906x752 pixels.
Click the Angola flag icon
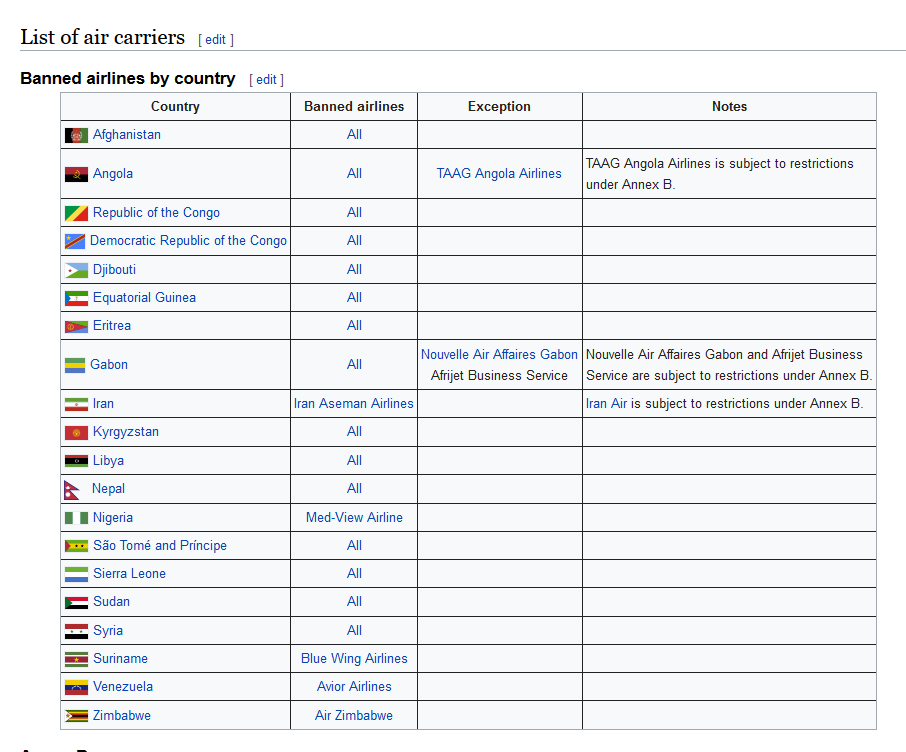coord(76,174)
